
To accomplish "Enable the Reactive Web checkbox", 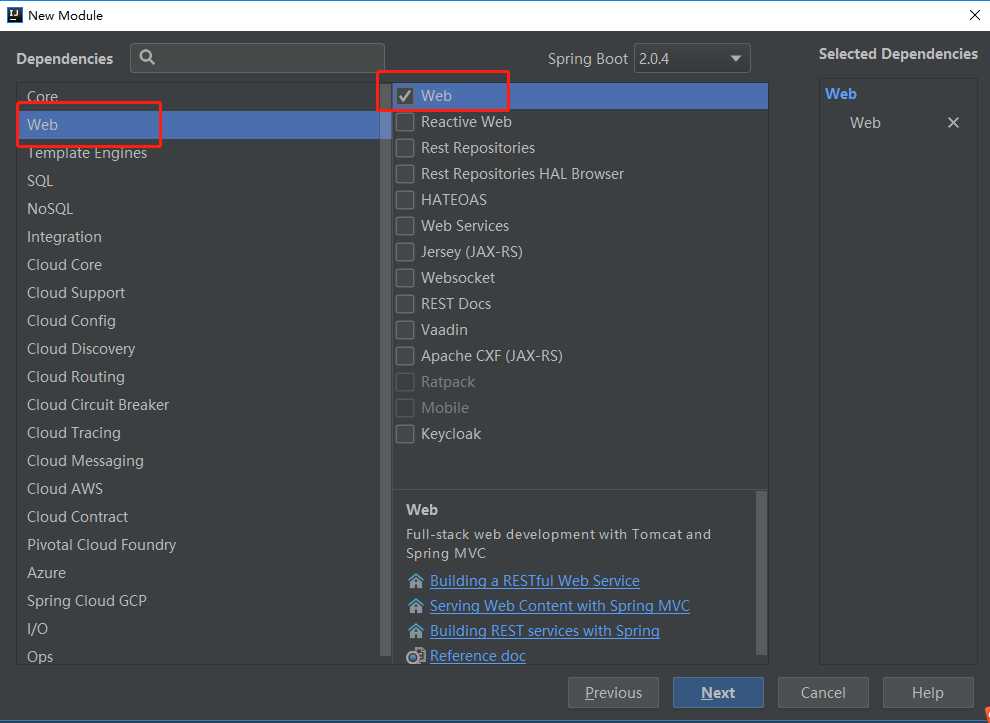I will 405,122.
